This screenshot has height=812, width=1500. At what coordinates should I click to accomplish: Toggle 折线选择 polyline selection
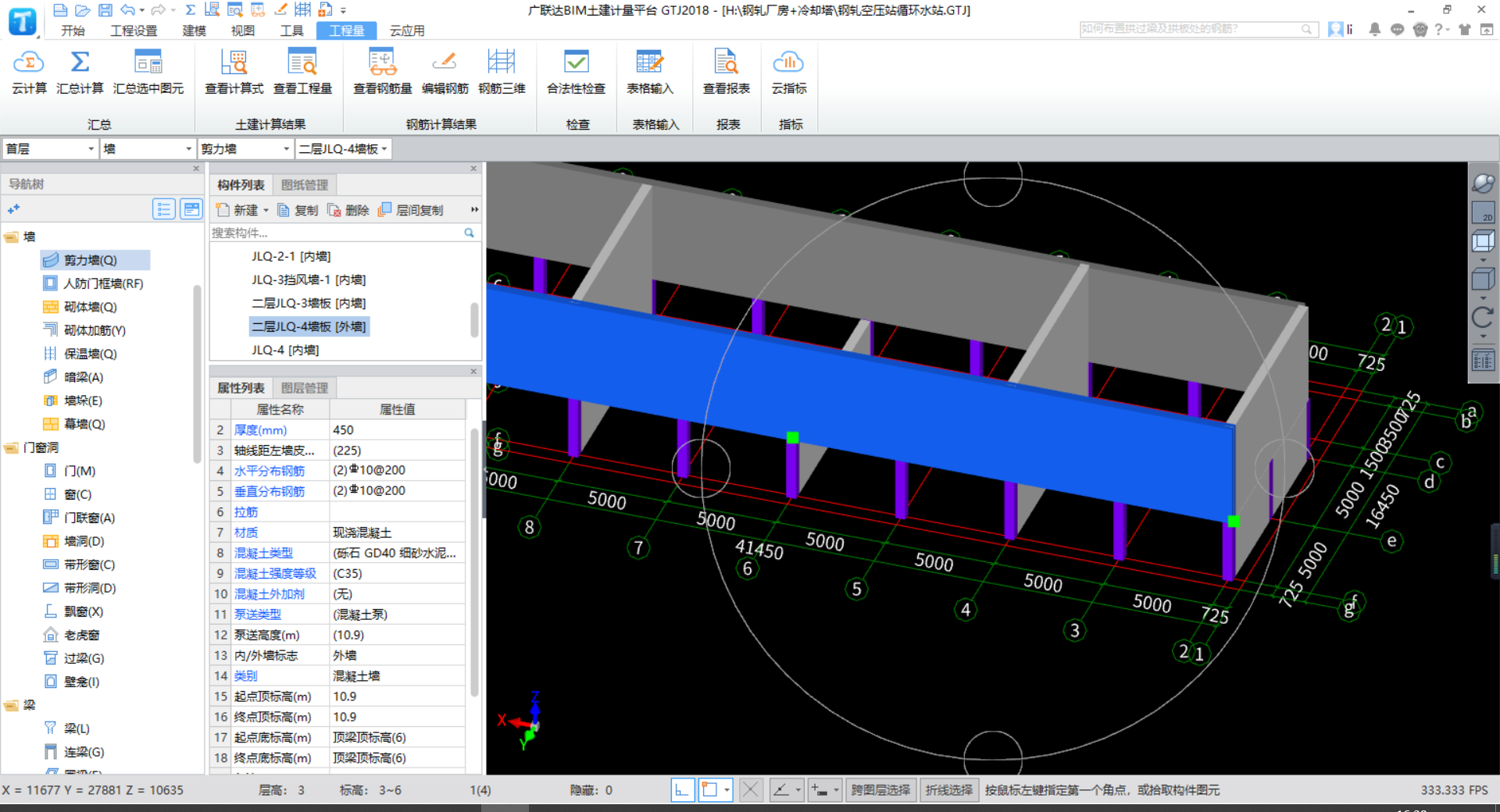[949, 790]
